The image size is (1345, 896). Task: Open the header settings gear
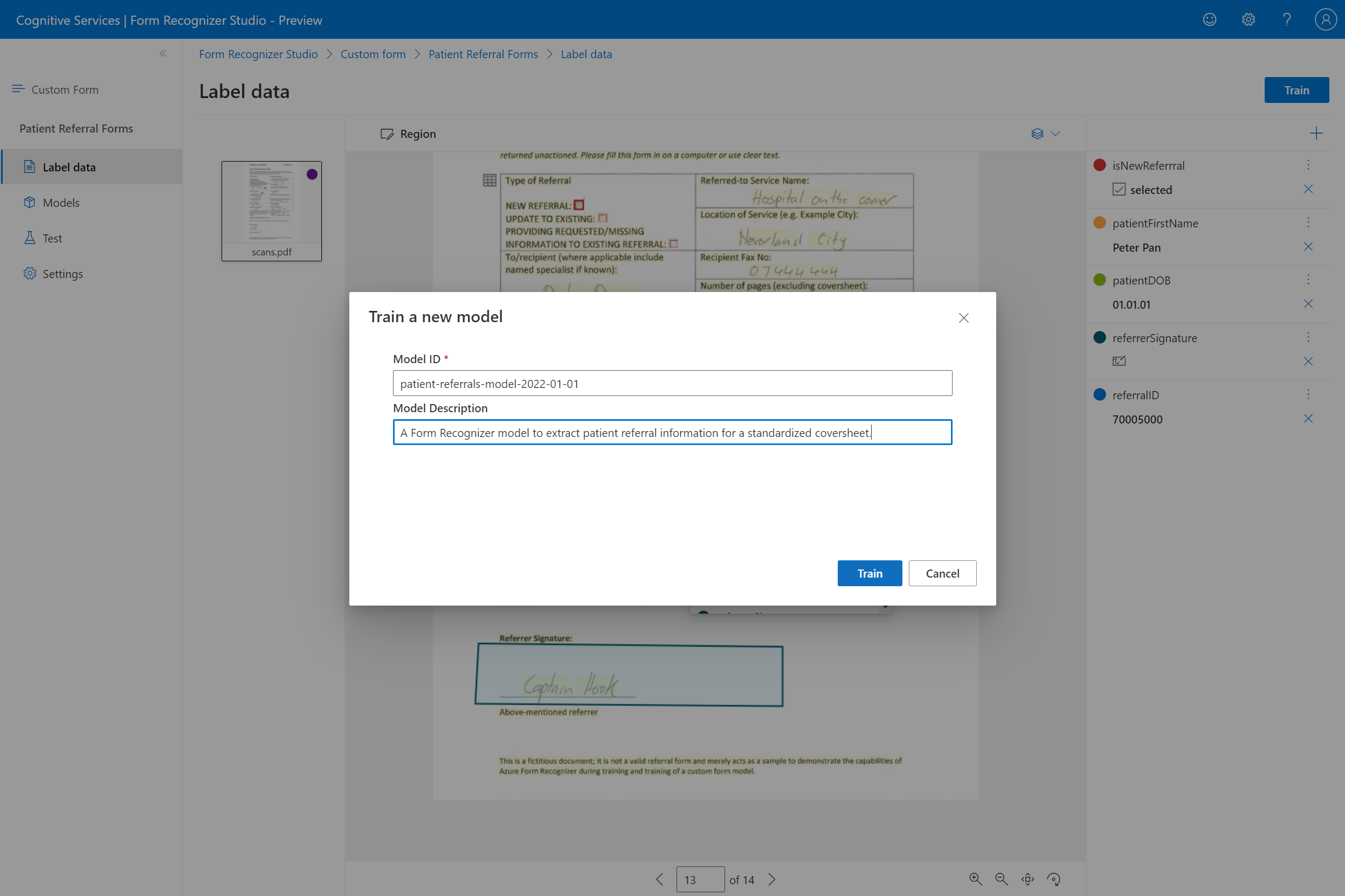pos(1249,20)
